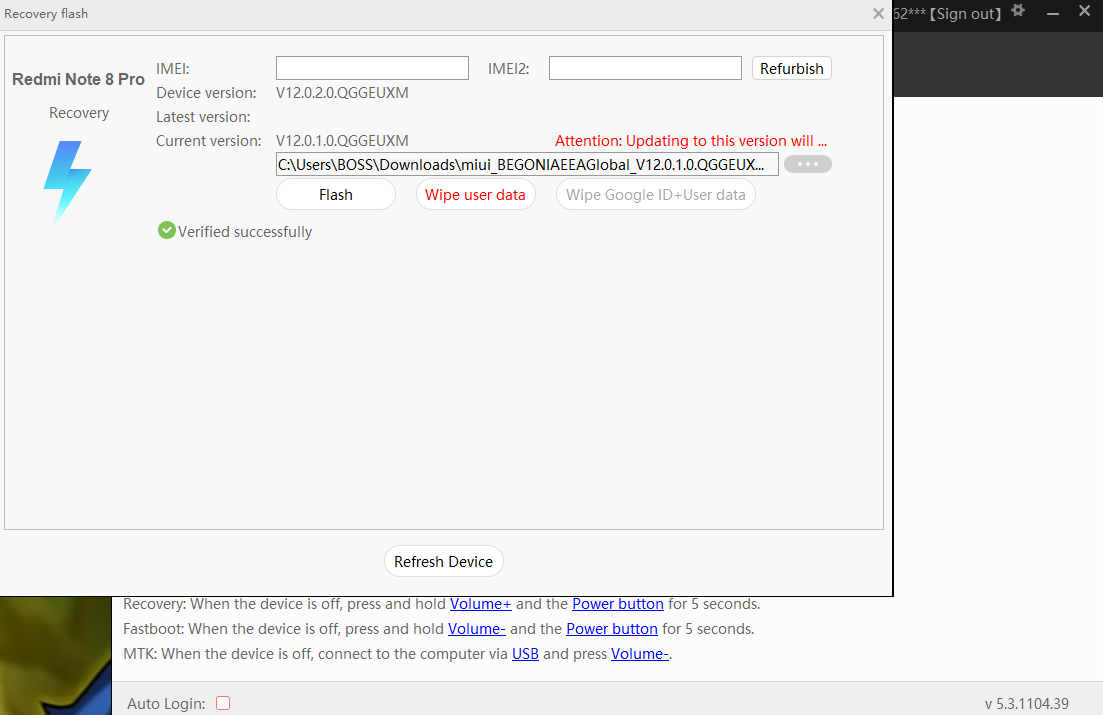The width and height of the screenshot is (1103, 715).
Task: Click the Sign out link
Action: pos(967,14)
